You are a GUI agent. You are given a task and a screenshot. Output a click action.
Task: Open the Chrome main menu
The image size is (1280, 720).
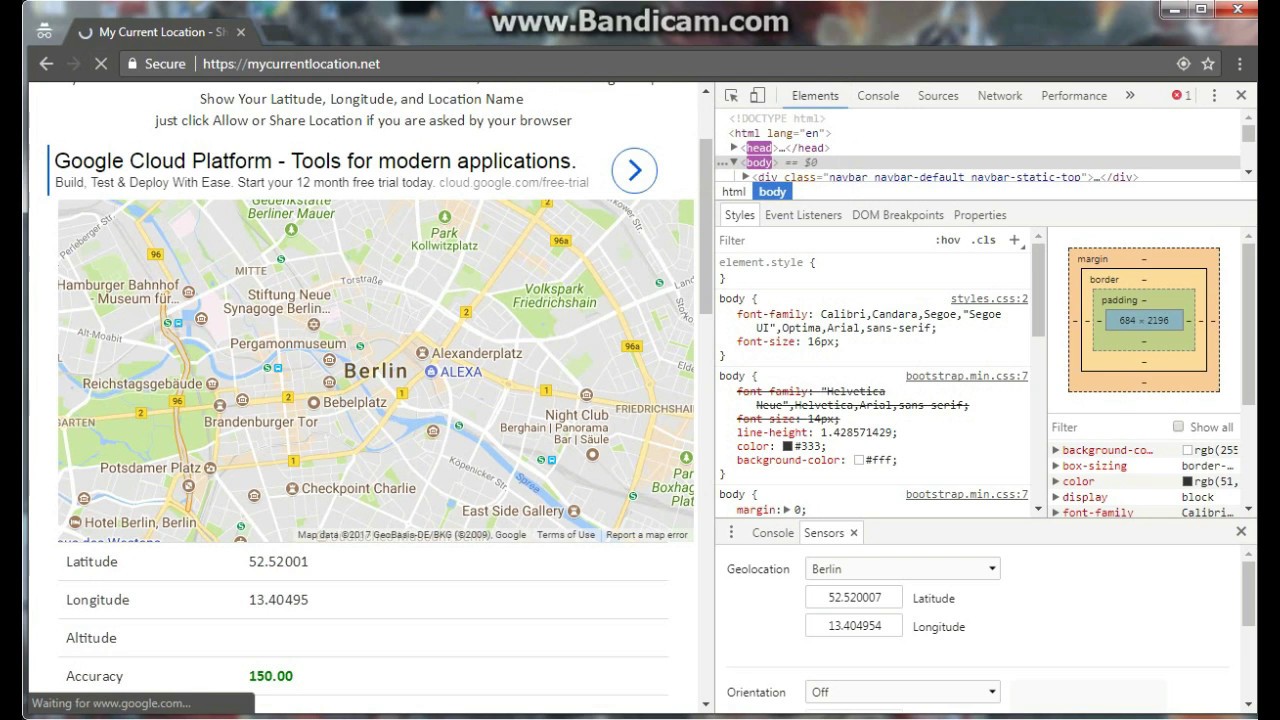click(1240, 63)
